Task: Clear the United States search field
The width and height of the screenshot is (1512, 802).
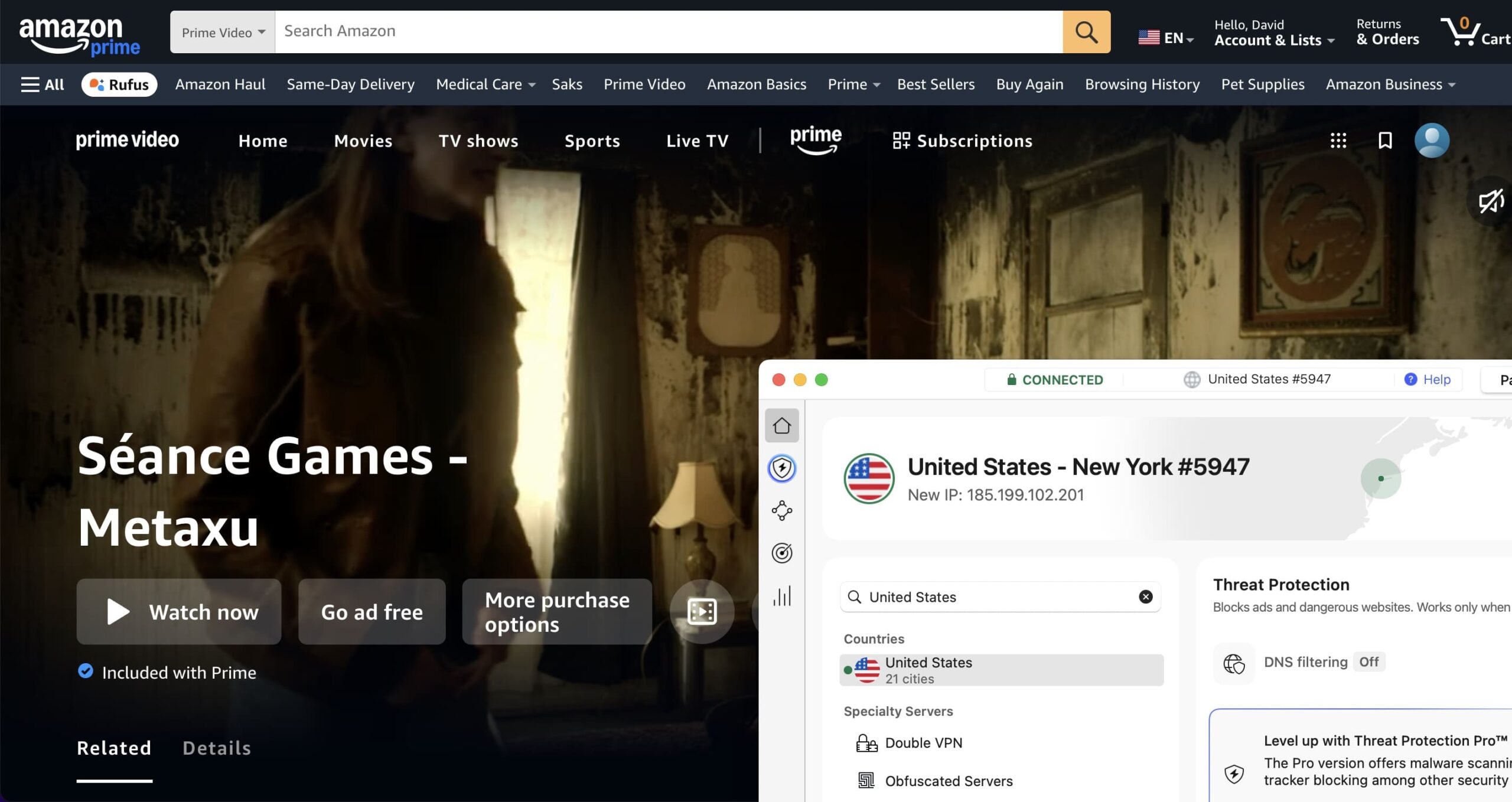Action: pyautogui.click(x=1145, y=596)
